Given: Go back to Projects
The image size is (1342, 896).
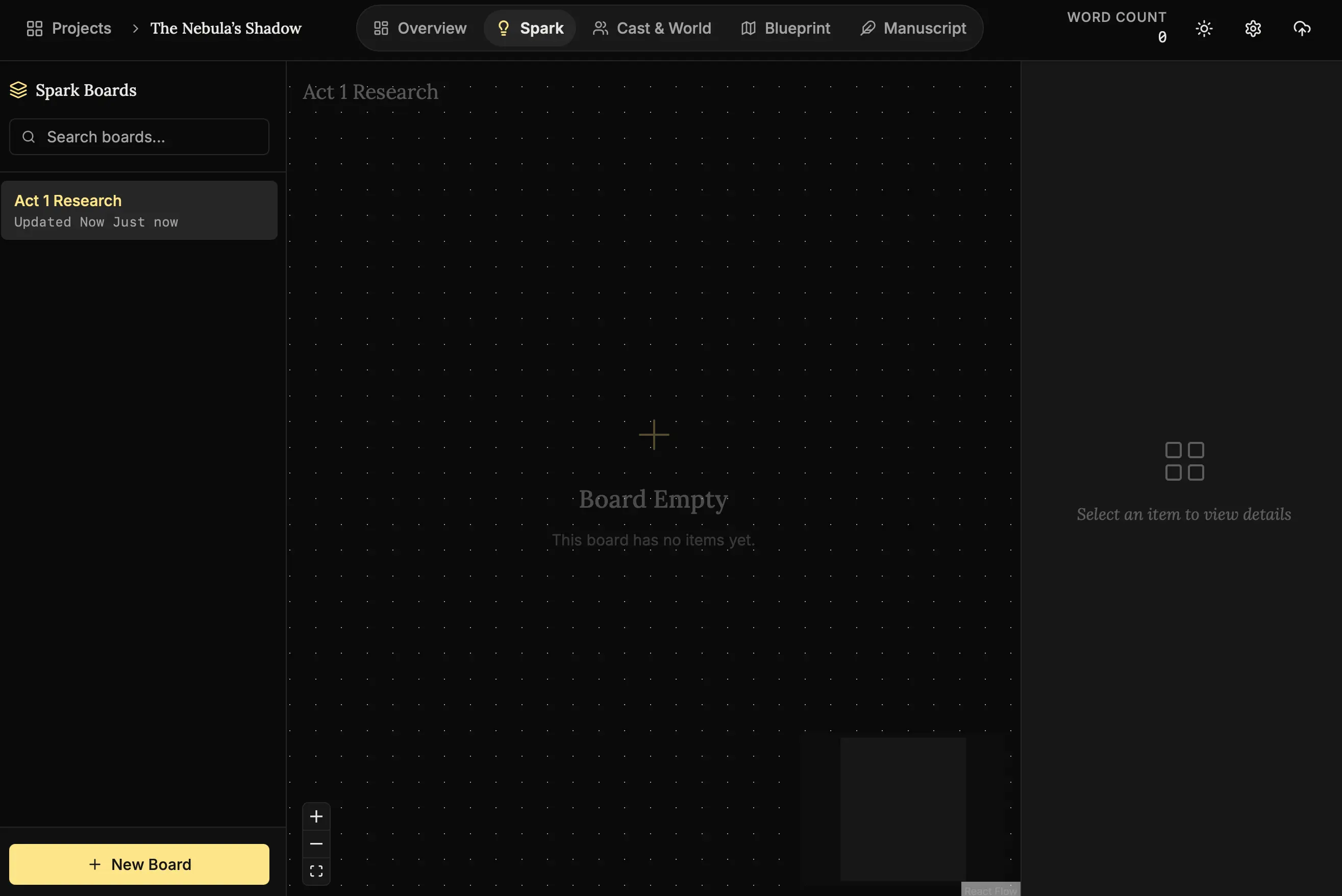Looking at the screenshot, I should [x=69, y=28].
